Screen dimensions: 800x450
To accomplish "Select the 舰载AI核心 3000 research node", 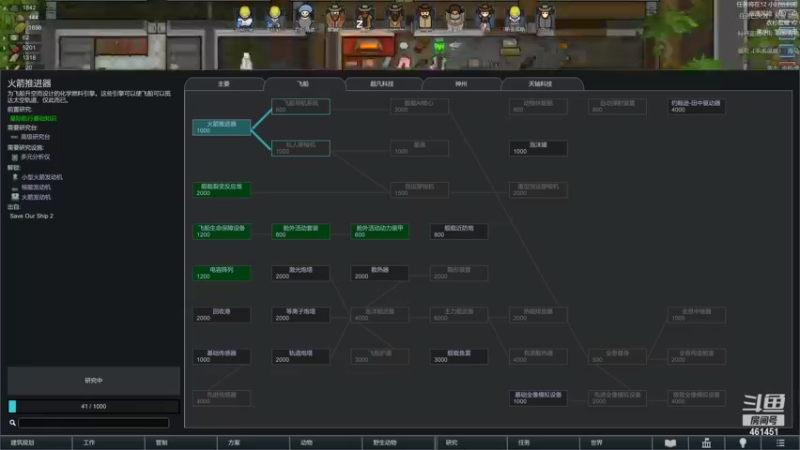I will point(419,106).
